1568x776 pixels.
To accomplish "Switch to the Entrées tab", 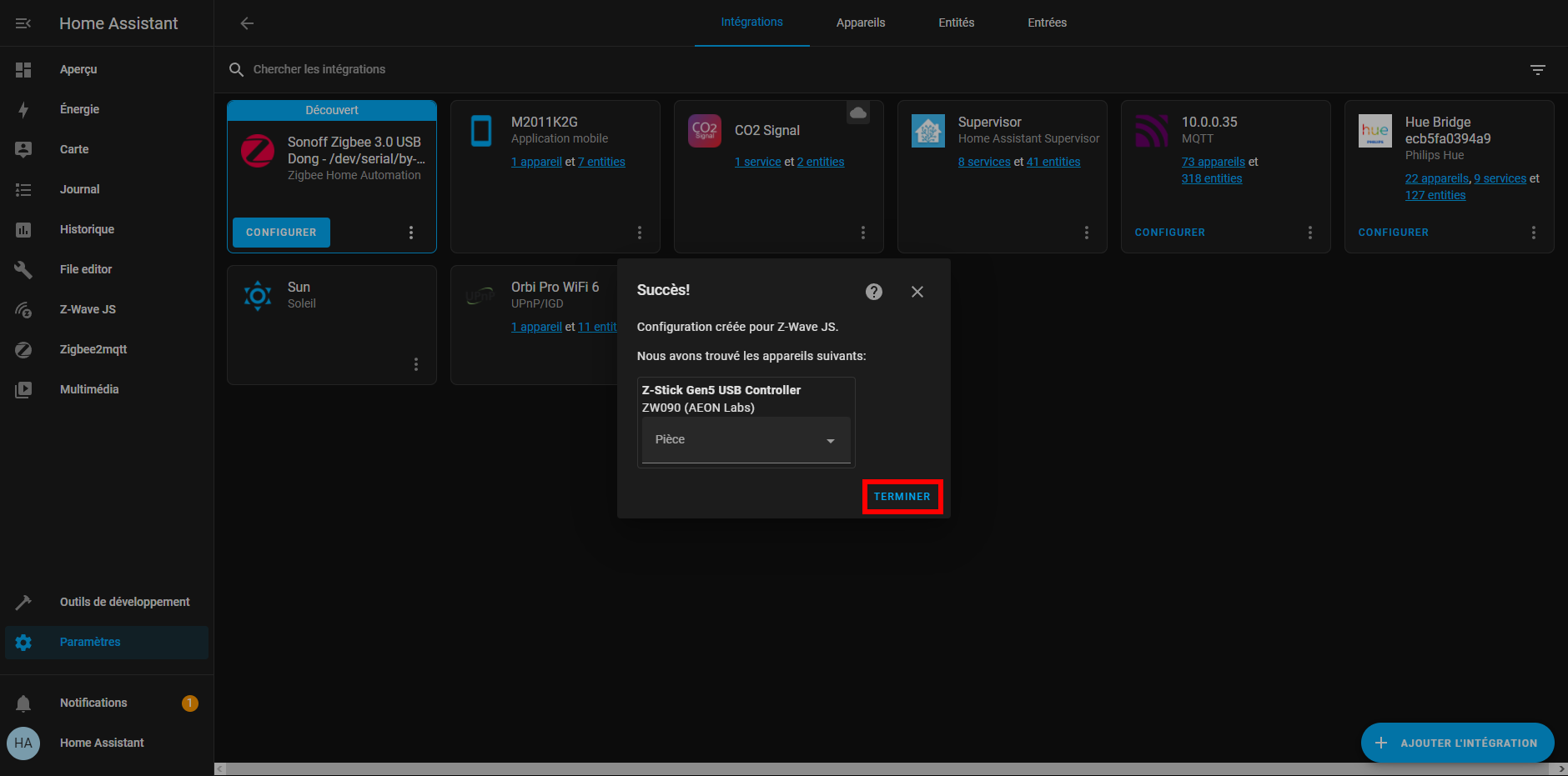I will (x=1048, y=23).
